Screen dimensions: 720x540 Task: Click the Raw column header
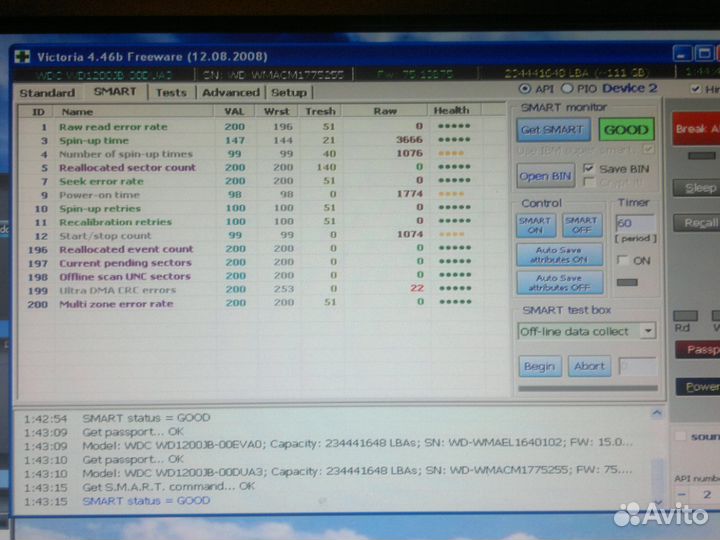pos(385,111)
